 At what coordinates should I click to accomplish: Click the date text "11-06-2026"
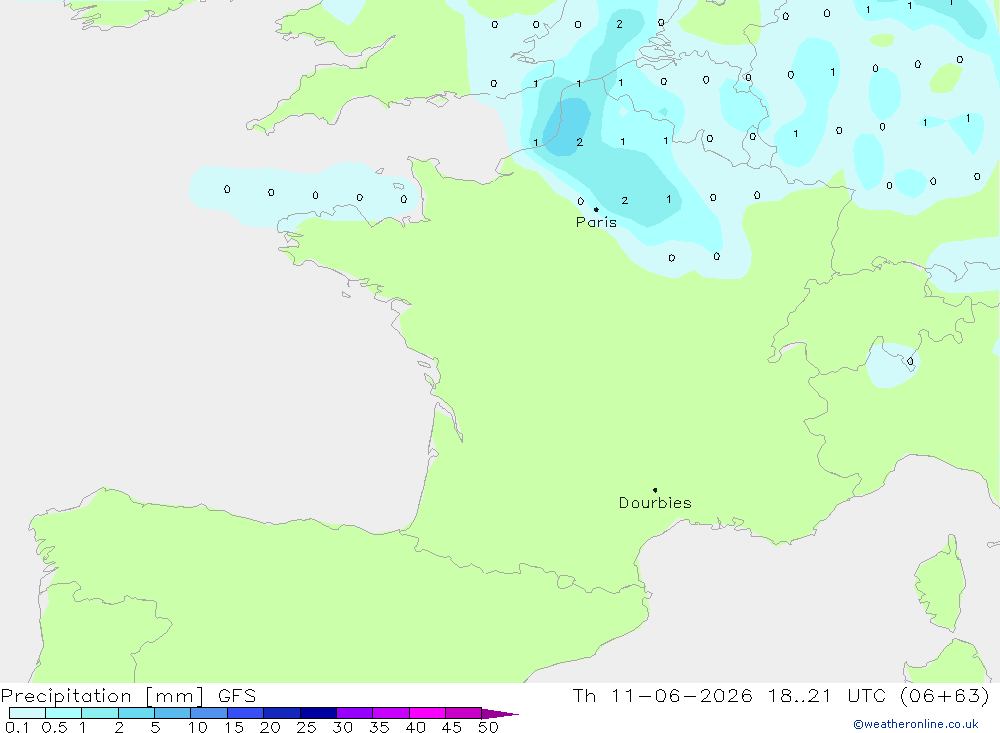pyautogui.click(x=682, y=696)
